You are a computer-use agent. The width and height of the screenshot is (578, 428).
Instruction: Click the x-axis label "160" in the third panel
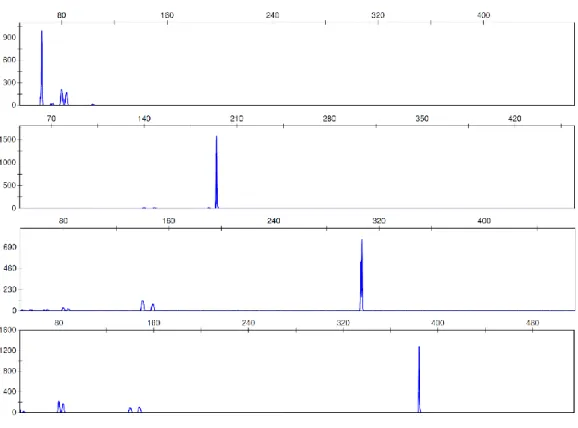(168, 220)
